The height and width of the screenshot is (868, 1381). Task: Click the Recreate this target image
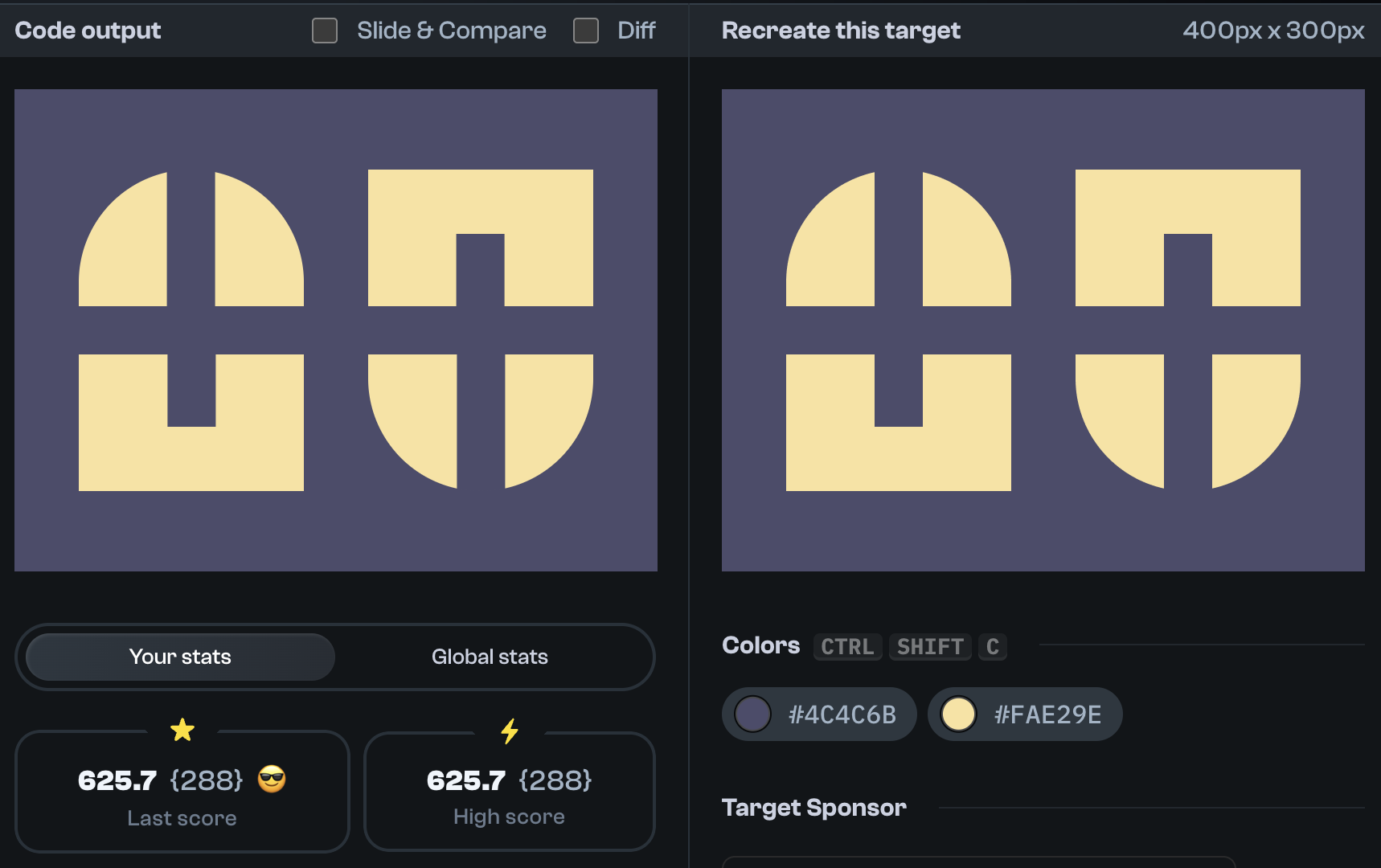(x=1043, y=330)
